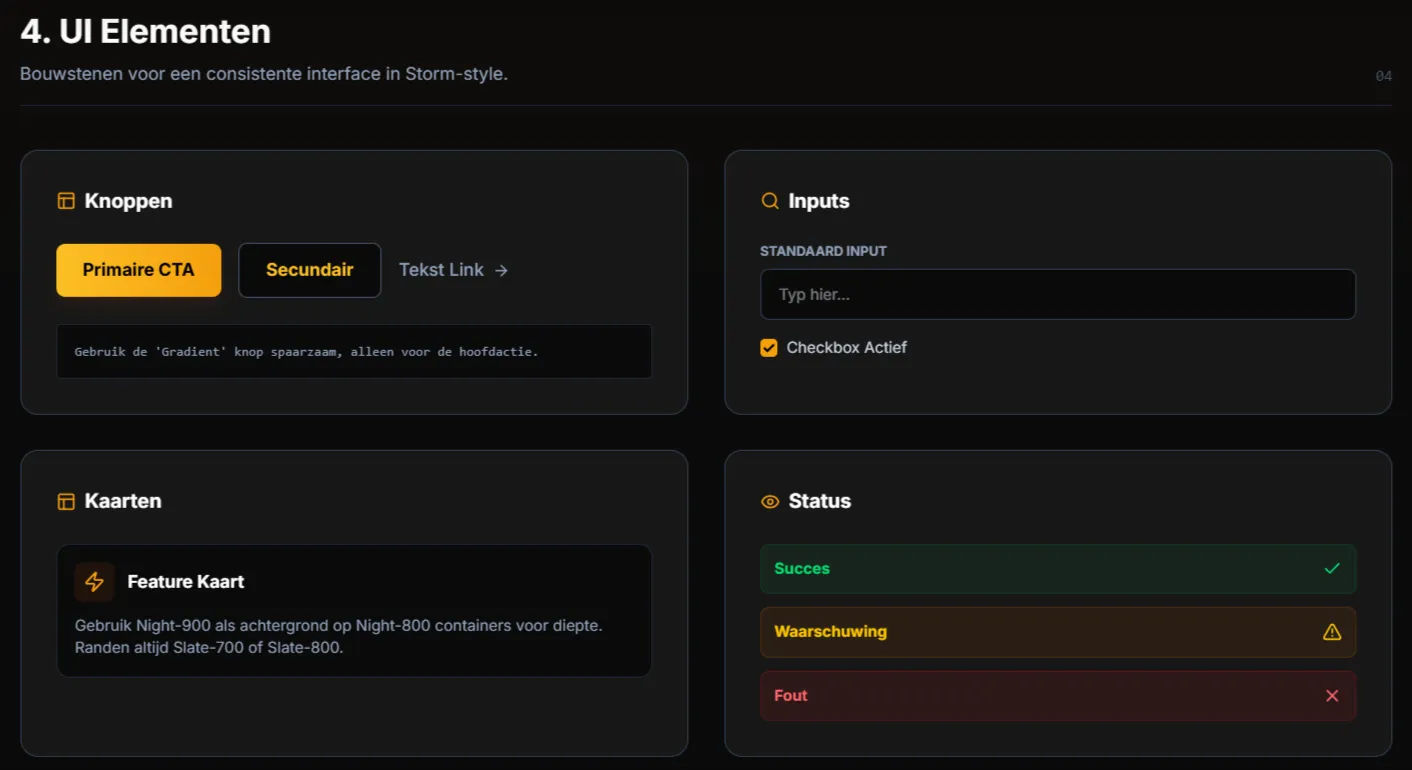Screen dimensions: 1412x770
Task: Click the checkmark icon in Succes alert
Action: [1332, 568]
